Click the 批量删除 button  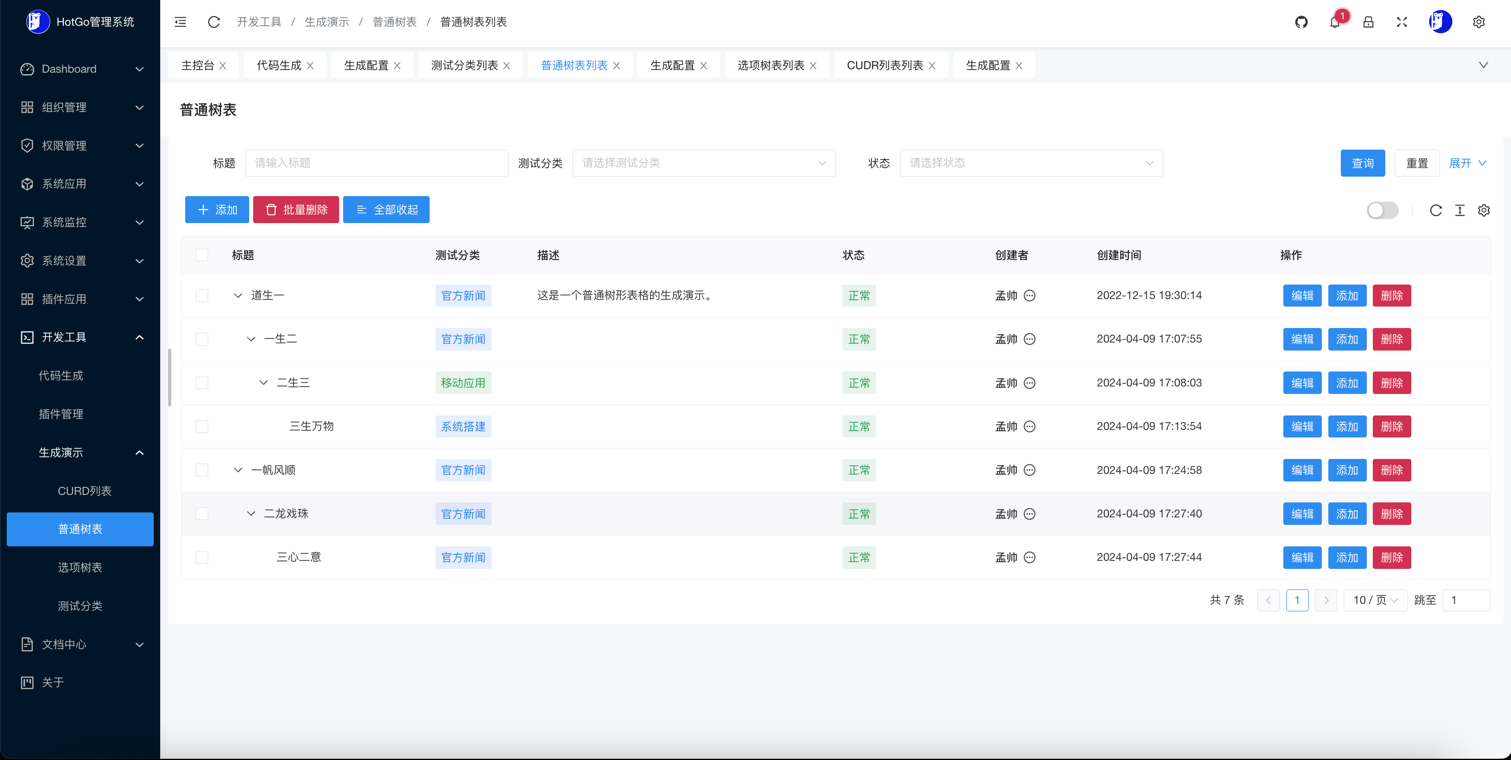pos(296,210)
